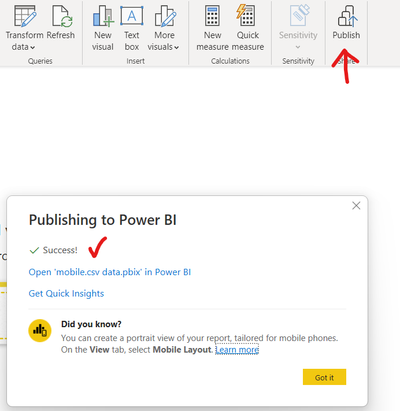Viewport: 400px width, 411px height.
Task: Open 'mobile.csv data.pbix' in Power BI link
Action: coord(110,272)
